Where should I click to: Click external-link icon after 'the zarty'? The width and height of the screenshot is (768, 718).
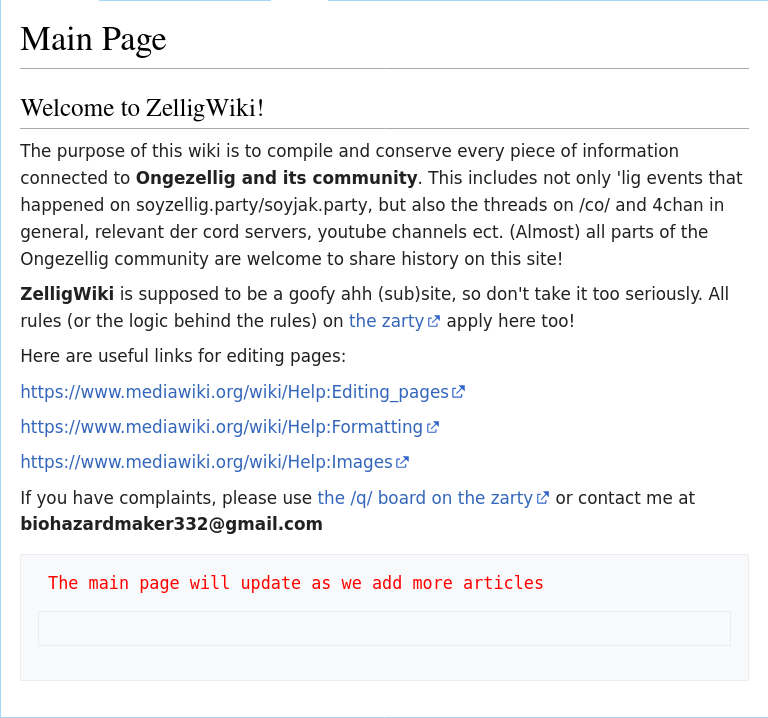coord(434,322)
